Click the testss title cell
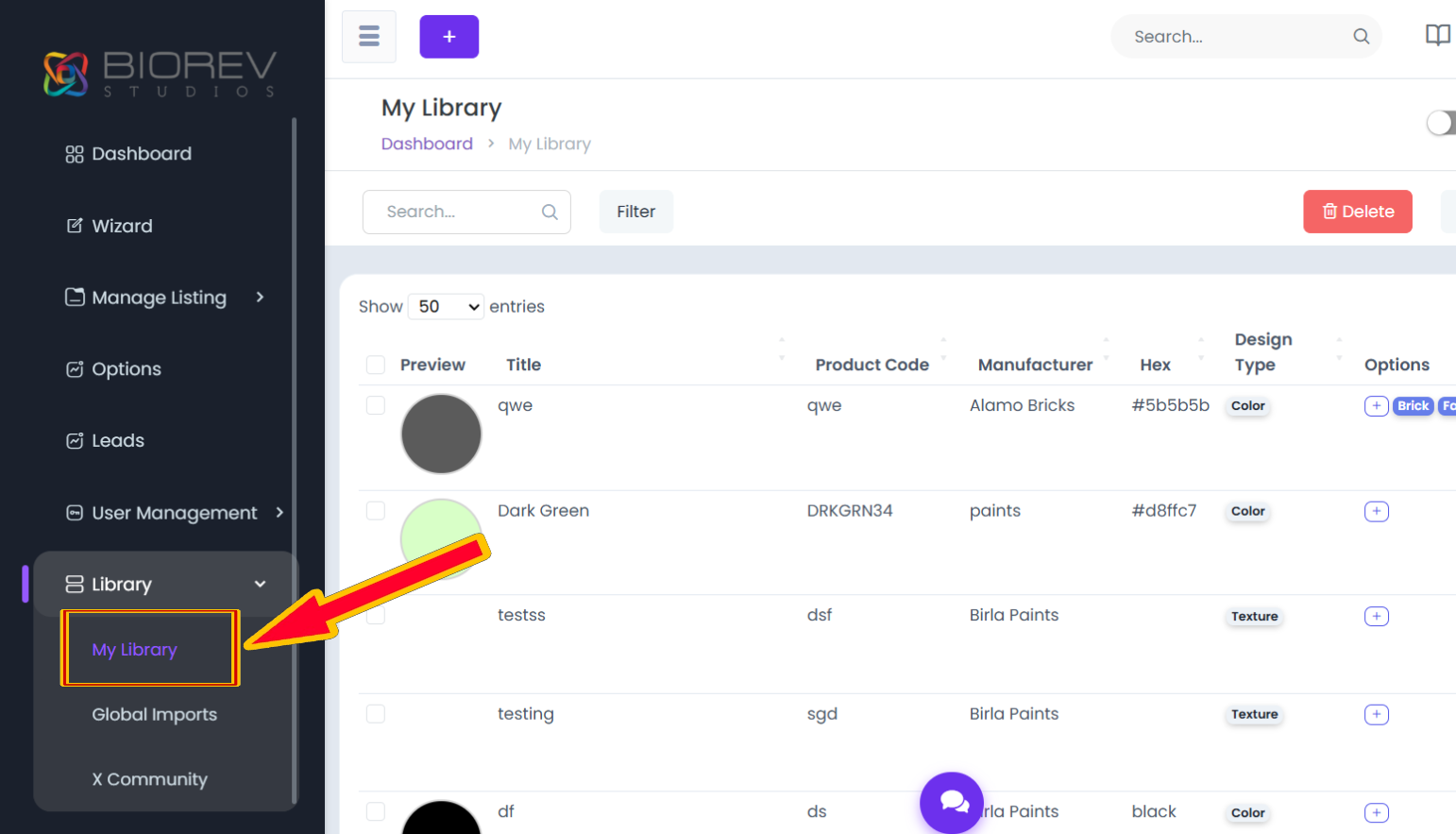1456x834 pixels. click(521, 615)
